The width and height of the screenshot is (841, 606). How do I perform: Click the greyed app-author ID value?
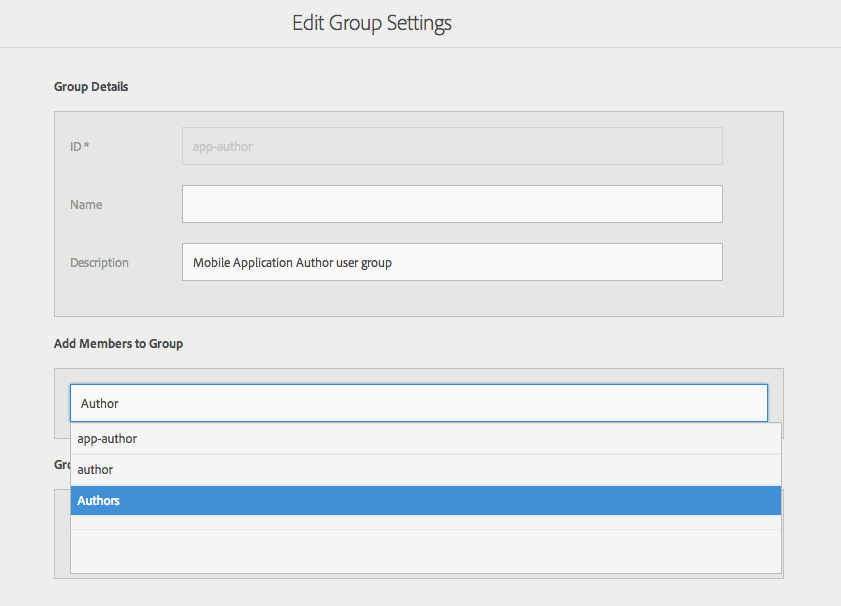pyautogui.click(x=223, y=146)
